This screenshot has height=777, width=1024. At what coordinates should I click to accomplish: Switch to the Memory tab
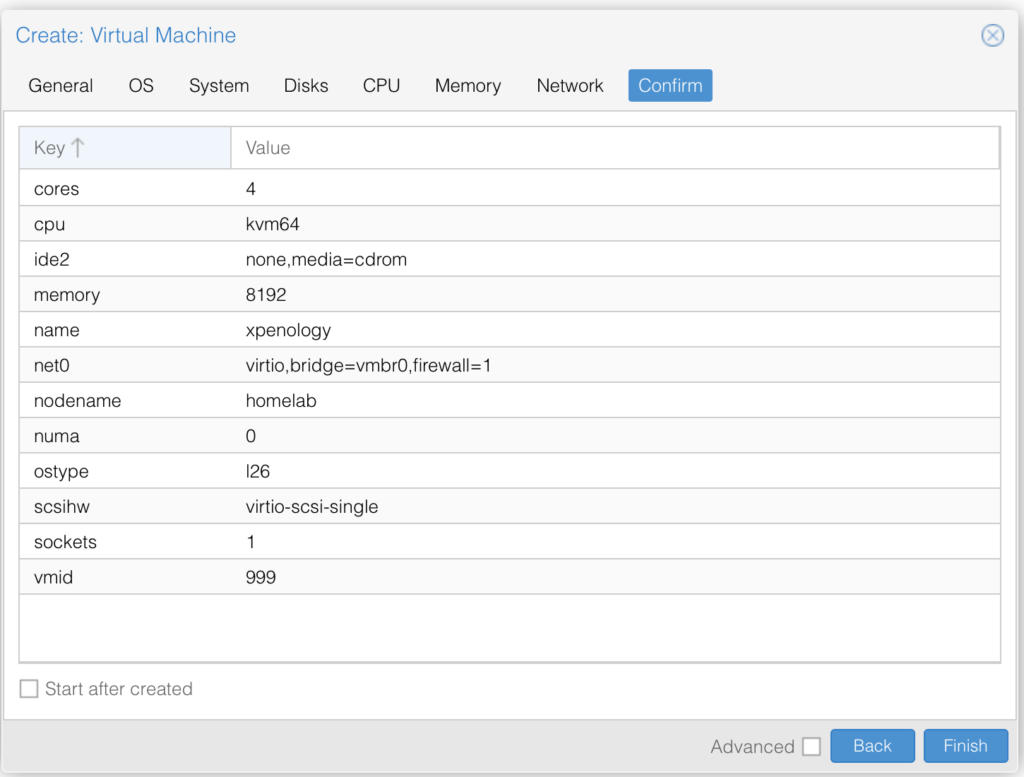point(467,86)
